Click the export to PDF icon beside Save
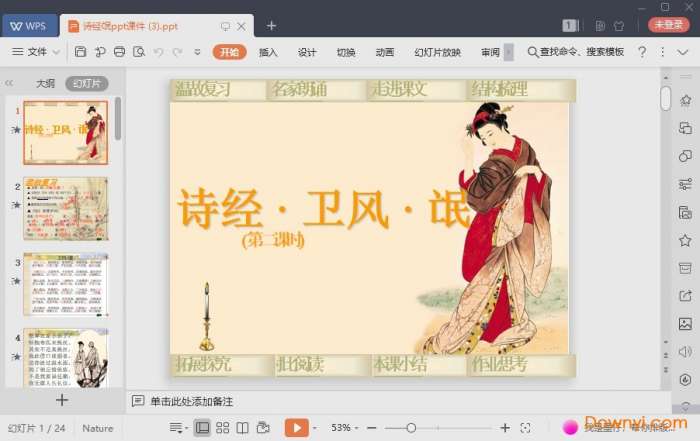The height and width of the screenshot is (441, 700). pyautogui.click(x=100, y=52)
